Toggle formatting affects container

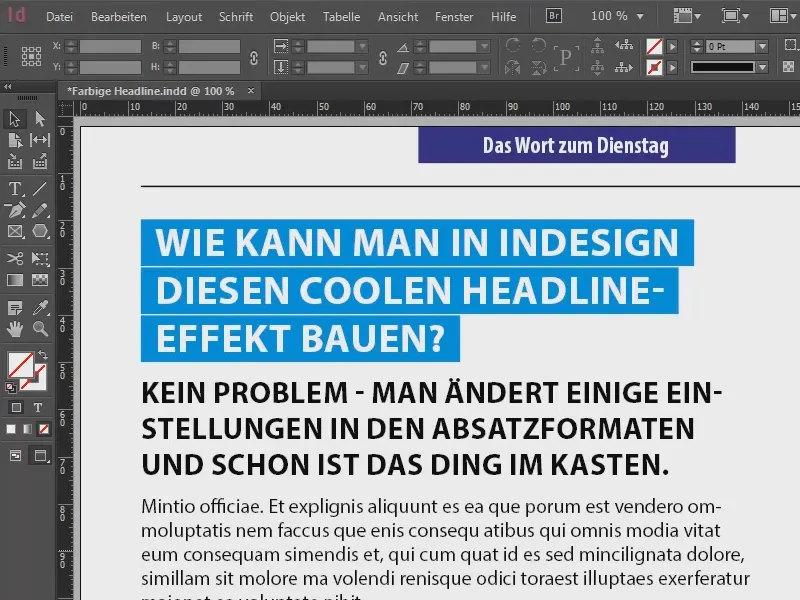16,407
